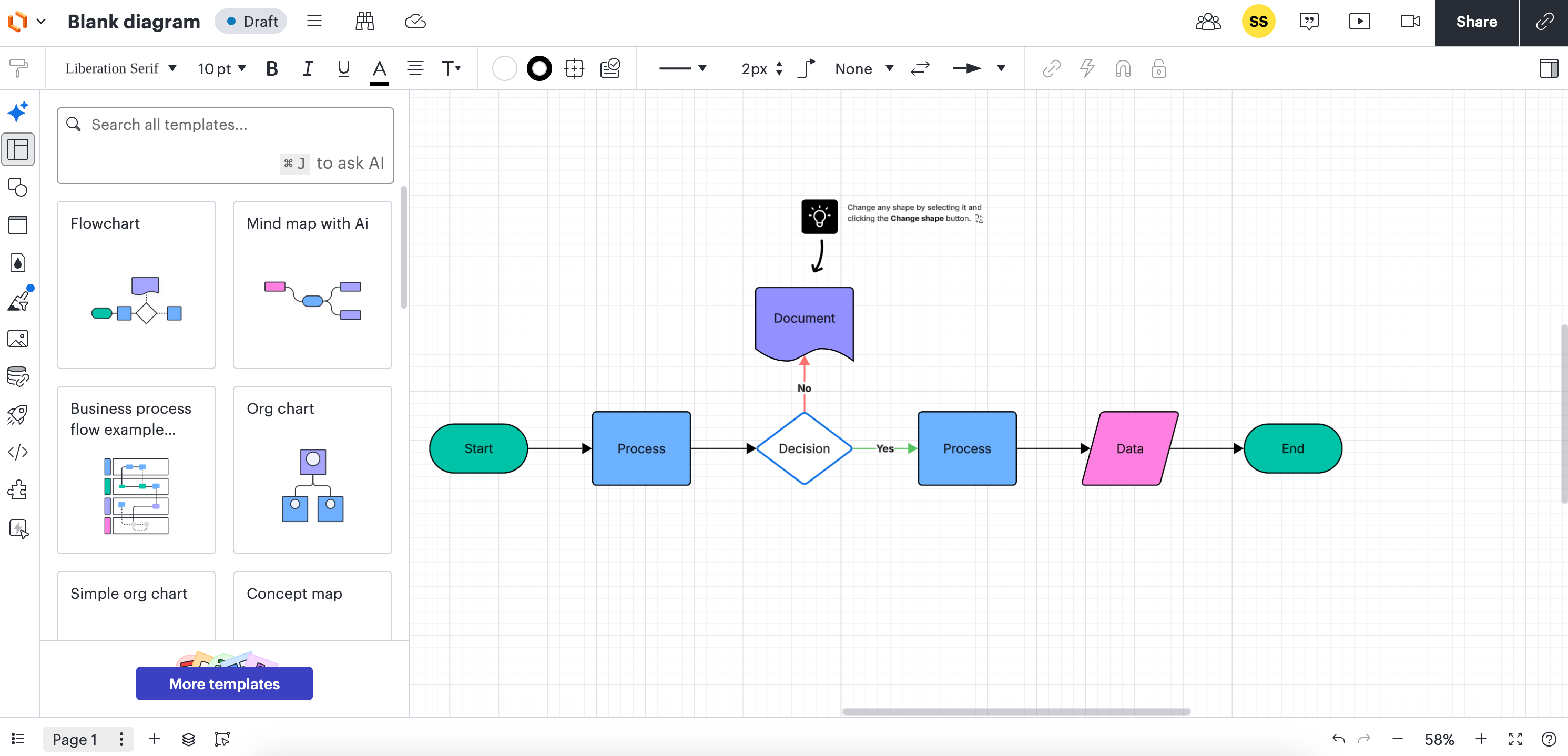Toggle the templates panel in sidebar
The width and height of the screenshot is (1568, 756).
pos(18,149)
